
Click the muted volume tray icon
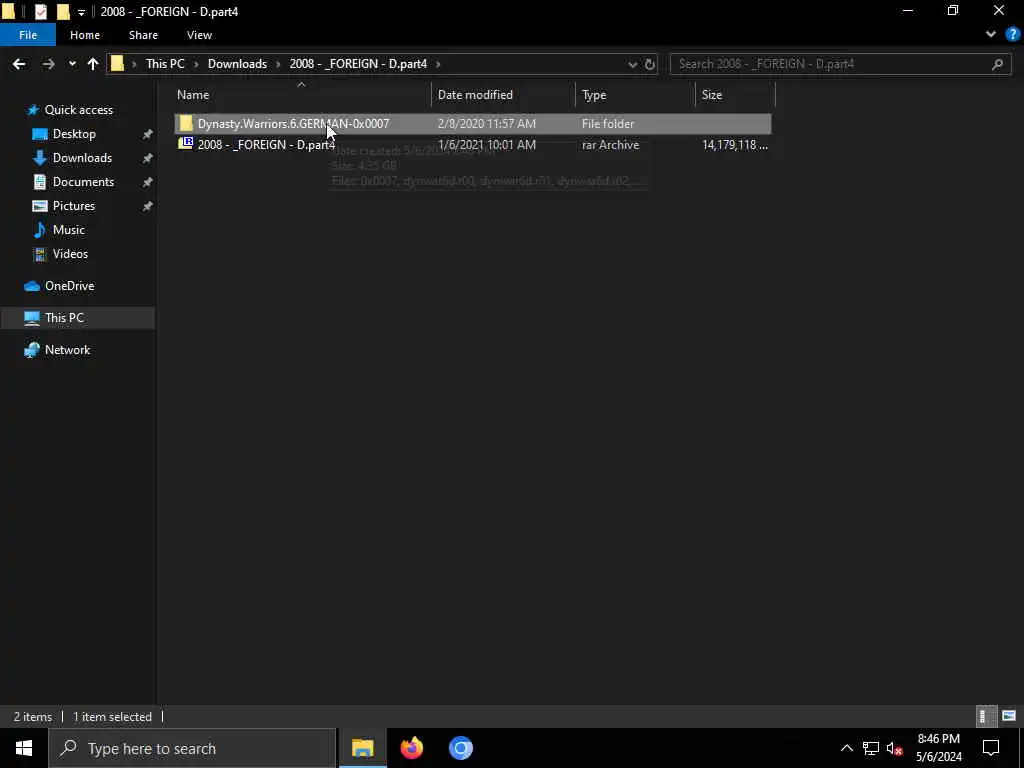point(895,748)
